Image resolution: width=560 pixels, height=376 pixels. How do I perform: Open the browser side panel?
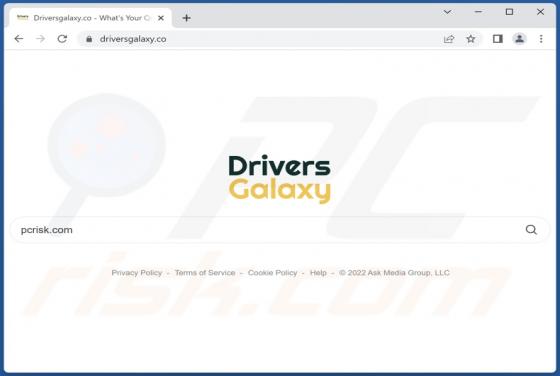coord(498,39)
